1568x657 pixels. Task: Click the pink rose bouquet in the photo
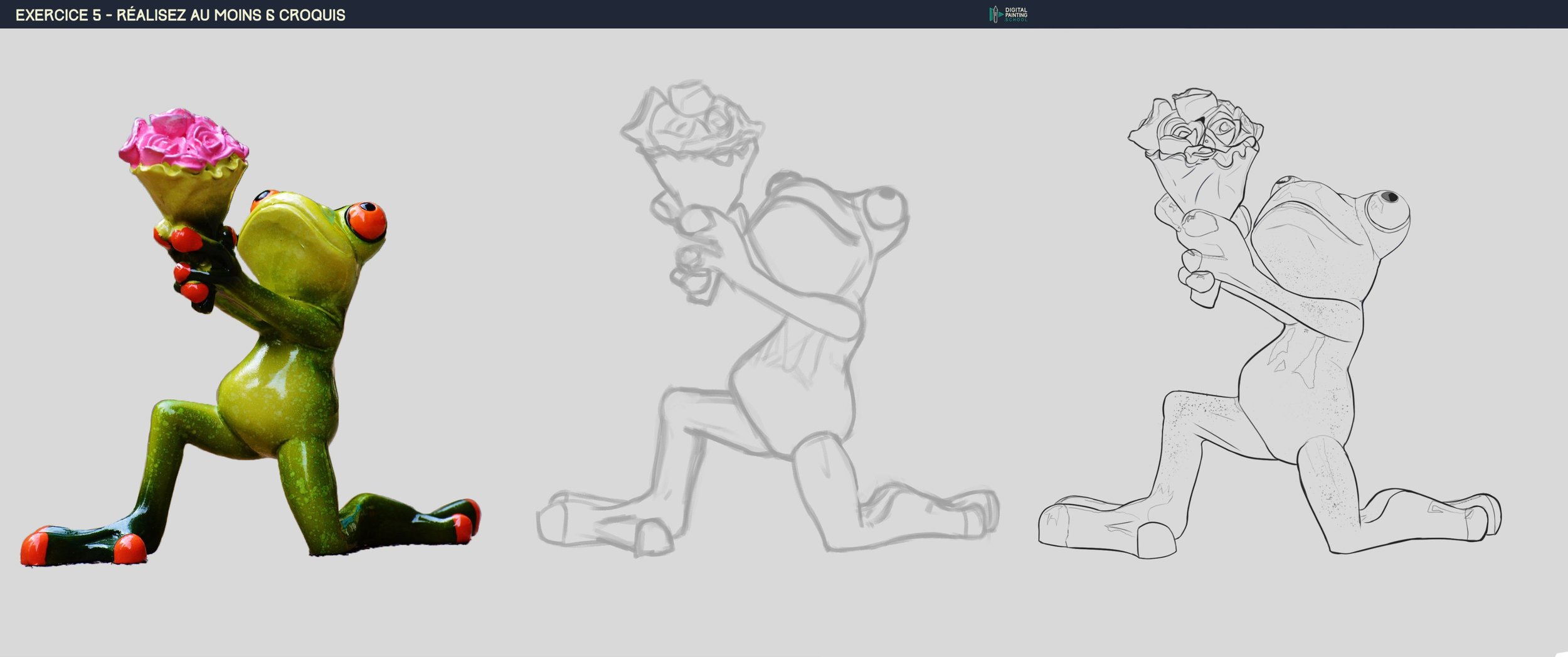point(183,138)
